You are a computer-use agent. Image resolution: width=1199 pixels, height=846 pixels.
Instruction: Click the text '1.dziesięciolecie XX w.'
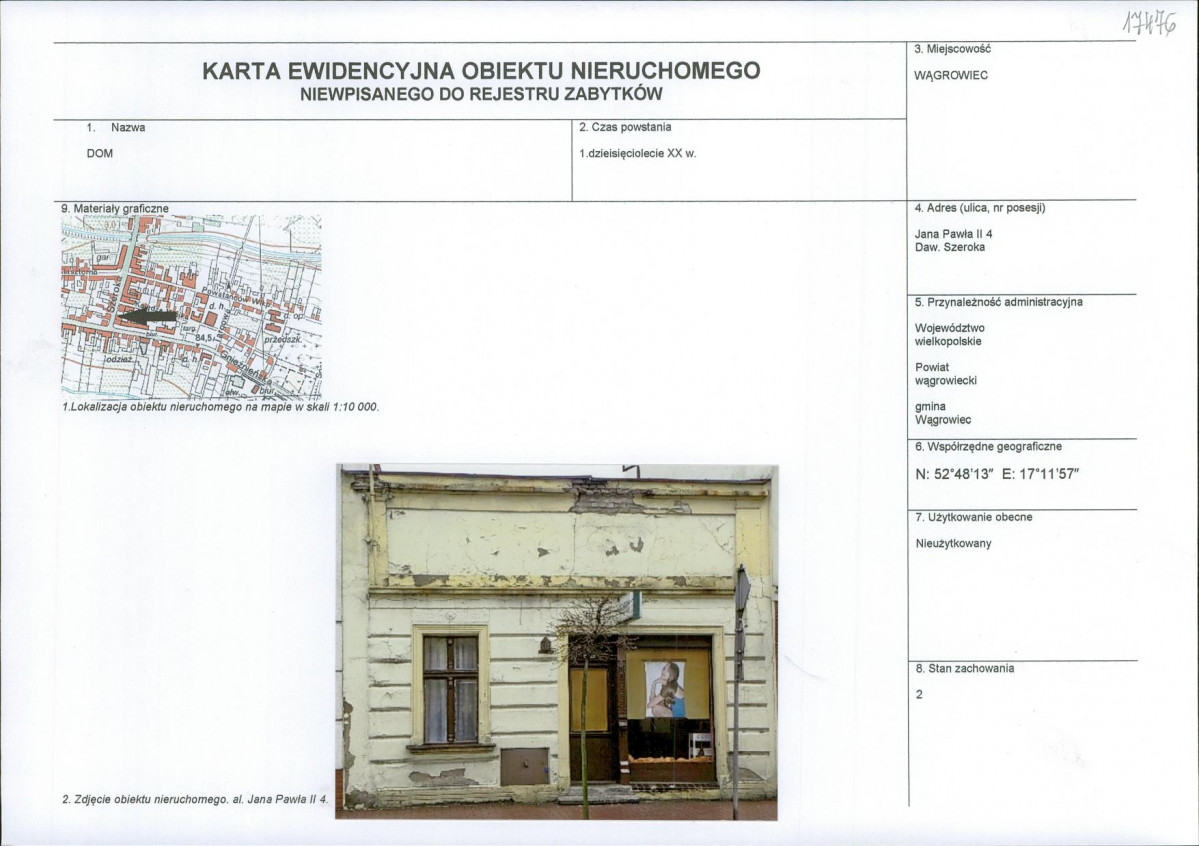pos(637,153)
